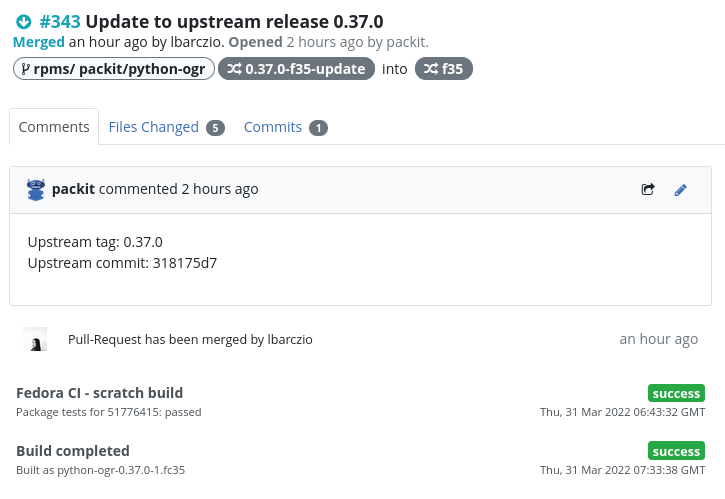725x499 pixels.
Task: Click the branch icon in 0.37.0-f35-update badge
Action: tap(234, 69)
